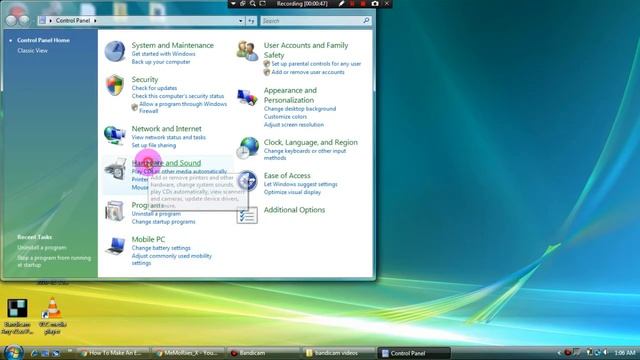Click the Security shield icon

pos(115,85)
